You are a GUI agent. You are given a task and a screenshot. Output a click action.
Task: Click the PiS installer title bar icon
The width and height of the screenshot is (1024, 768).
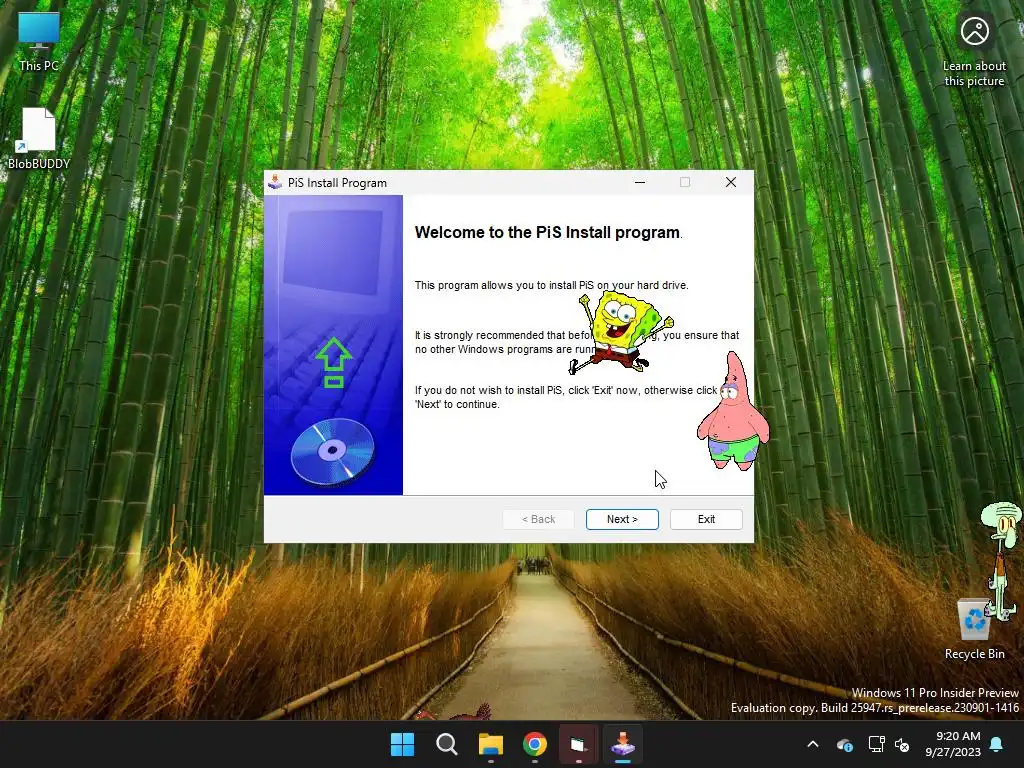(x=275, y=183)
